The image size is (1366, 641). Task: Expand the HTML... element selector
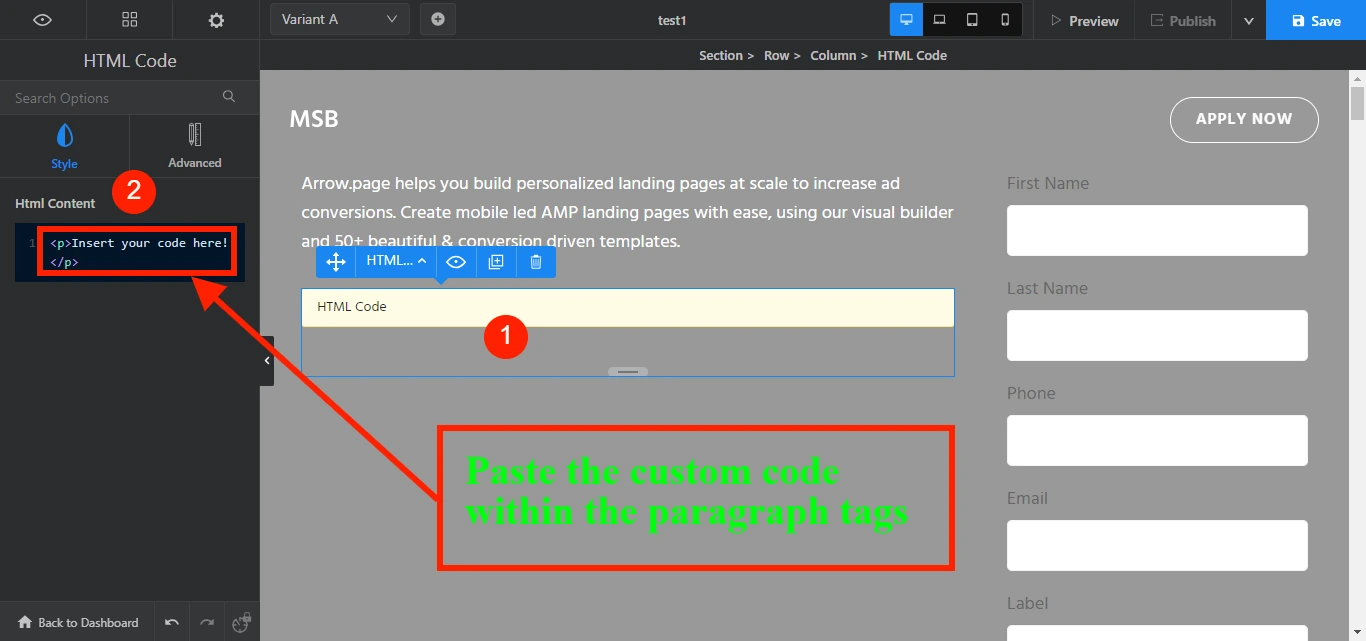396,261
